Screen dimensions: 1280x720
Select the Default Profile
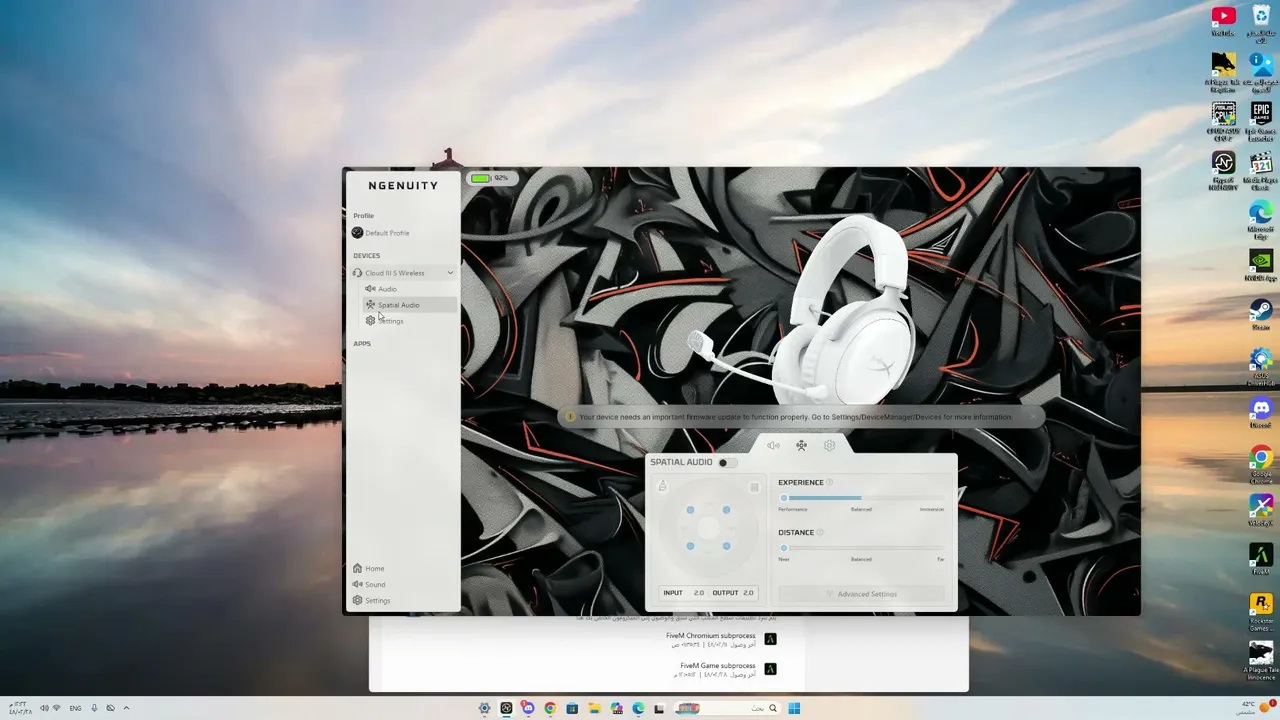tap(381, 233)
